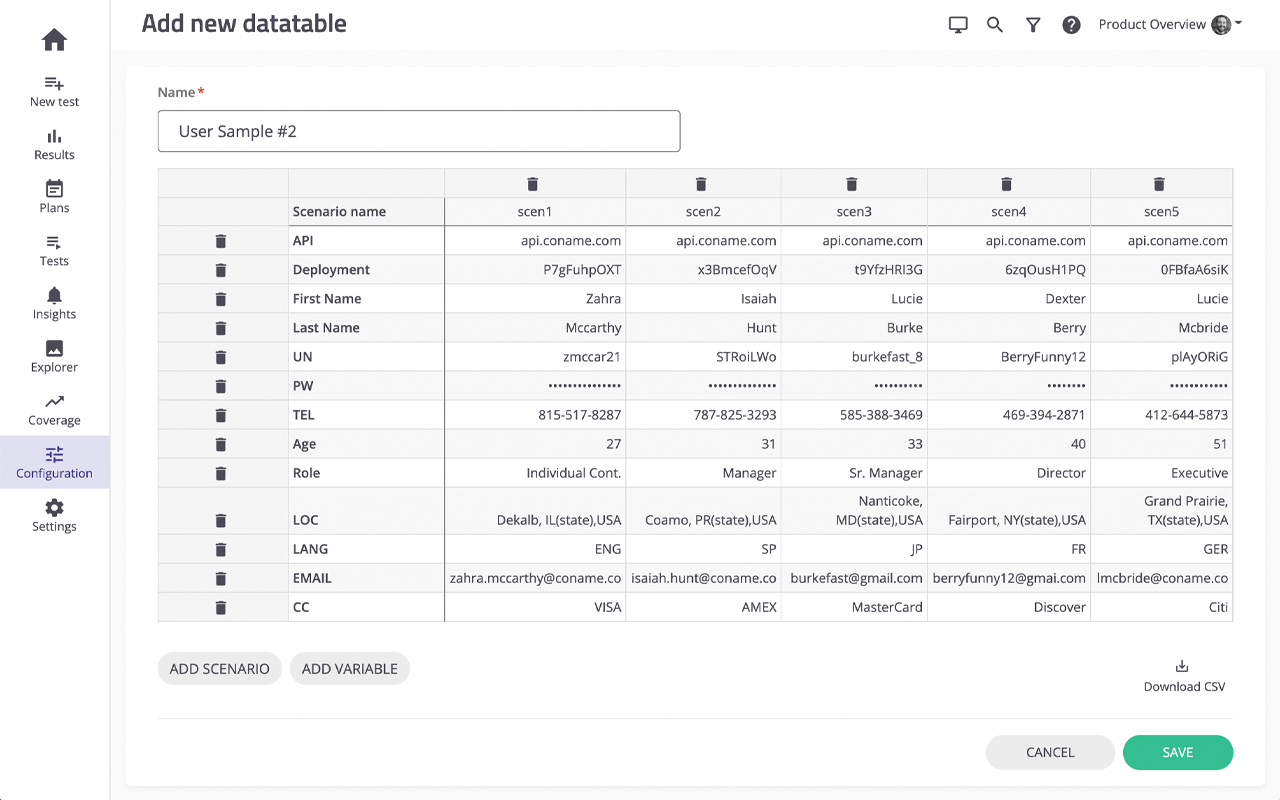Open the account menu via the avatar

1221,24
